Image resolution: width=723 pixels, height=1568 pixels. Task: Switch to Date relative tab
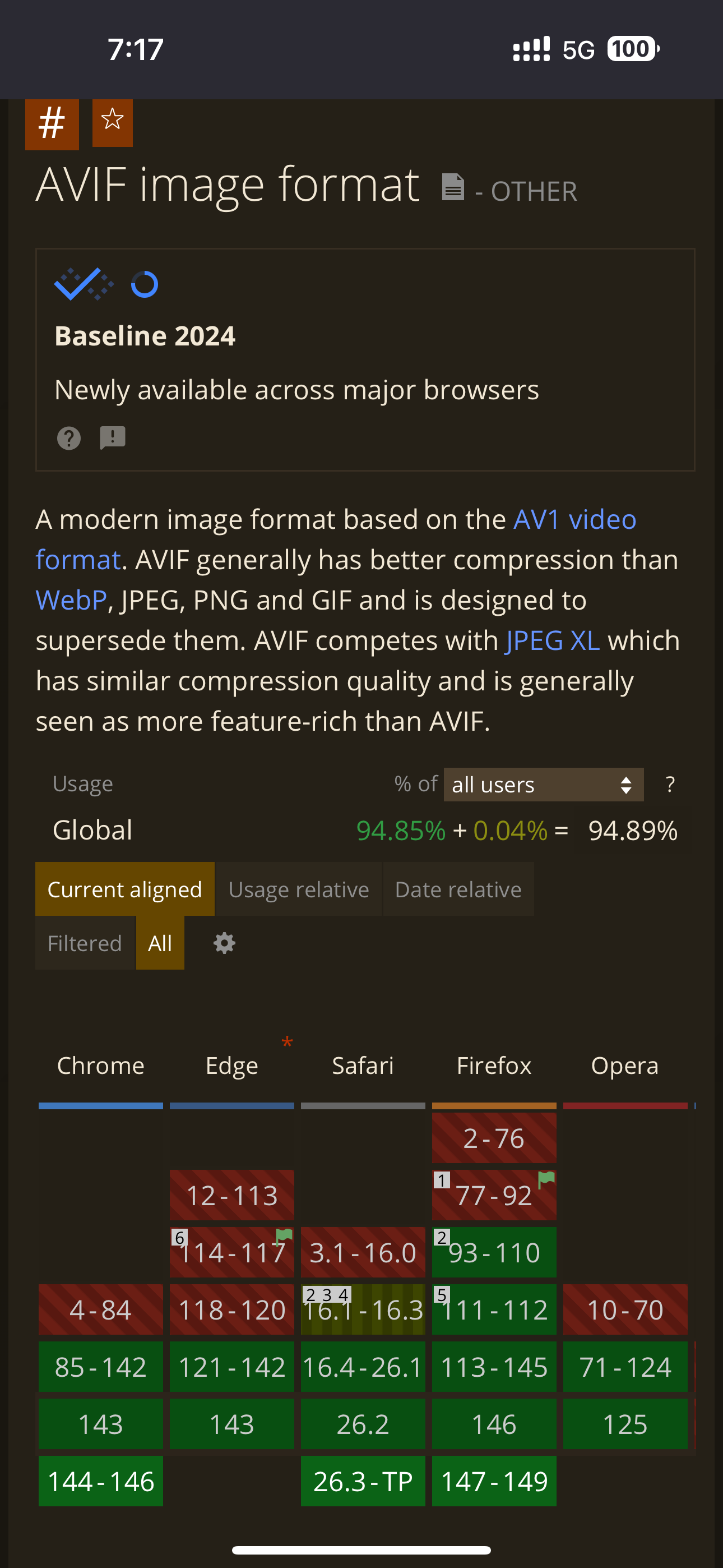coord(458,889)
